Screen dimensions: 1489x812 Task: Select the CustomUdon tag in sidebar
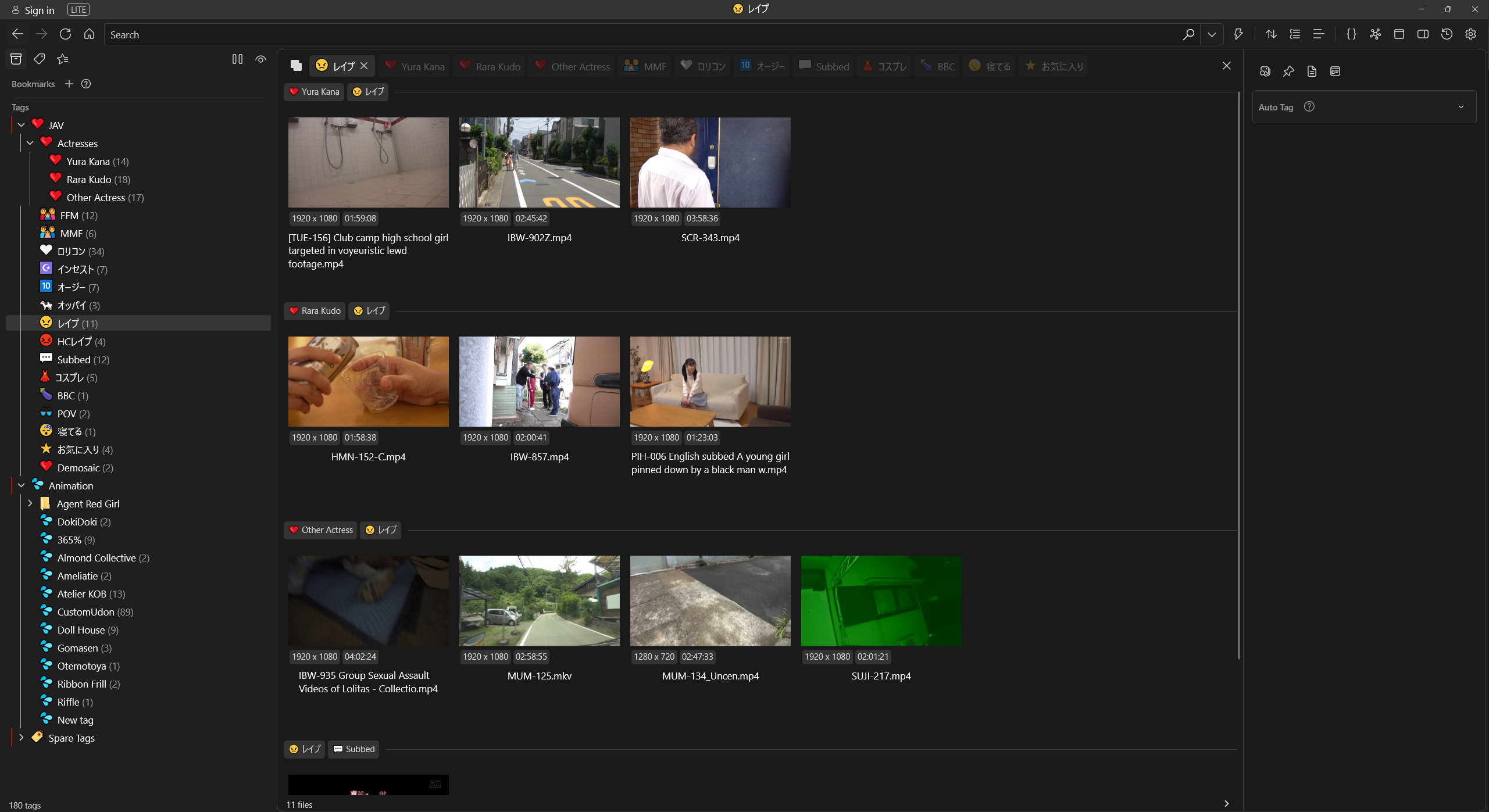click(86, 612)
